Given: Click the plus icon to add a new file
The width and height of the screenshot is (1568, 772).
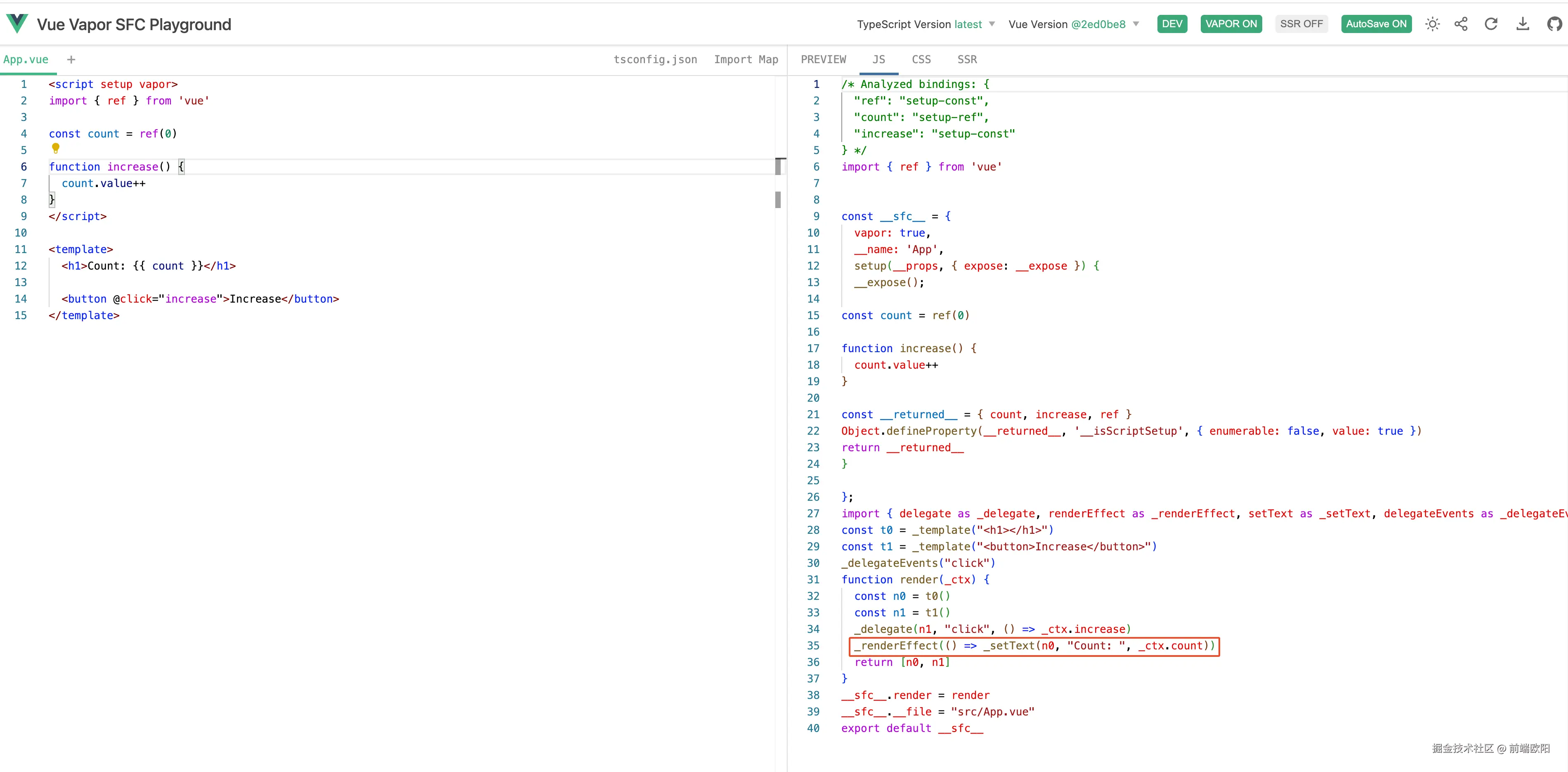Looking at the screenshot, I should tap(71, 60).
